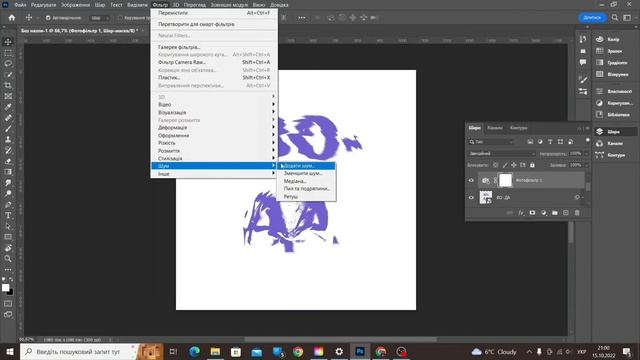Select the Crop tool
This screenshot has width=640, height=360.
point(8,85)
